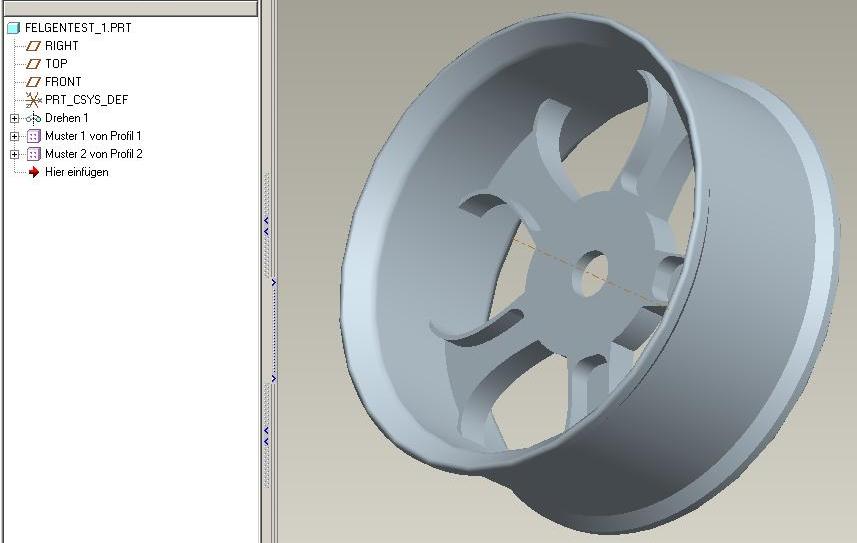Image resolution: width=857 pixels, height=543 pixels.
Task: Click the Drehen 1 revolve feature icon
Action: pos(33,118)
